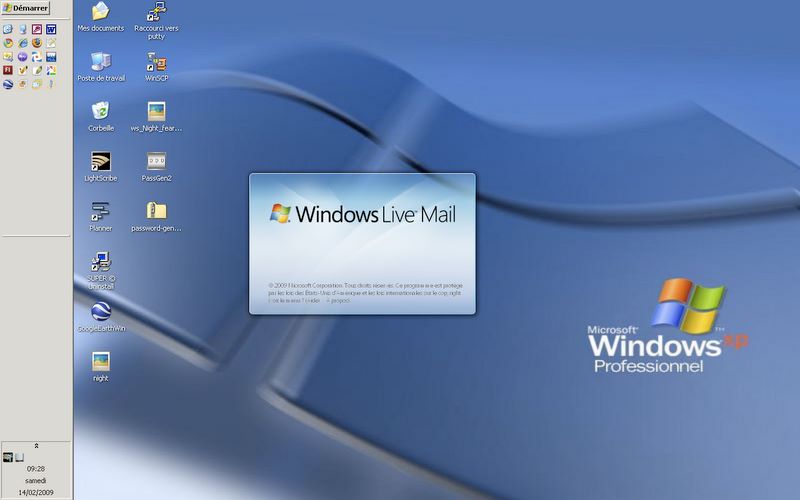The width and height of the screenshot is (800, 500).
Task: Select the ws_Night_fear image file
Action: pos(156,117)
